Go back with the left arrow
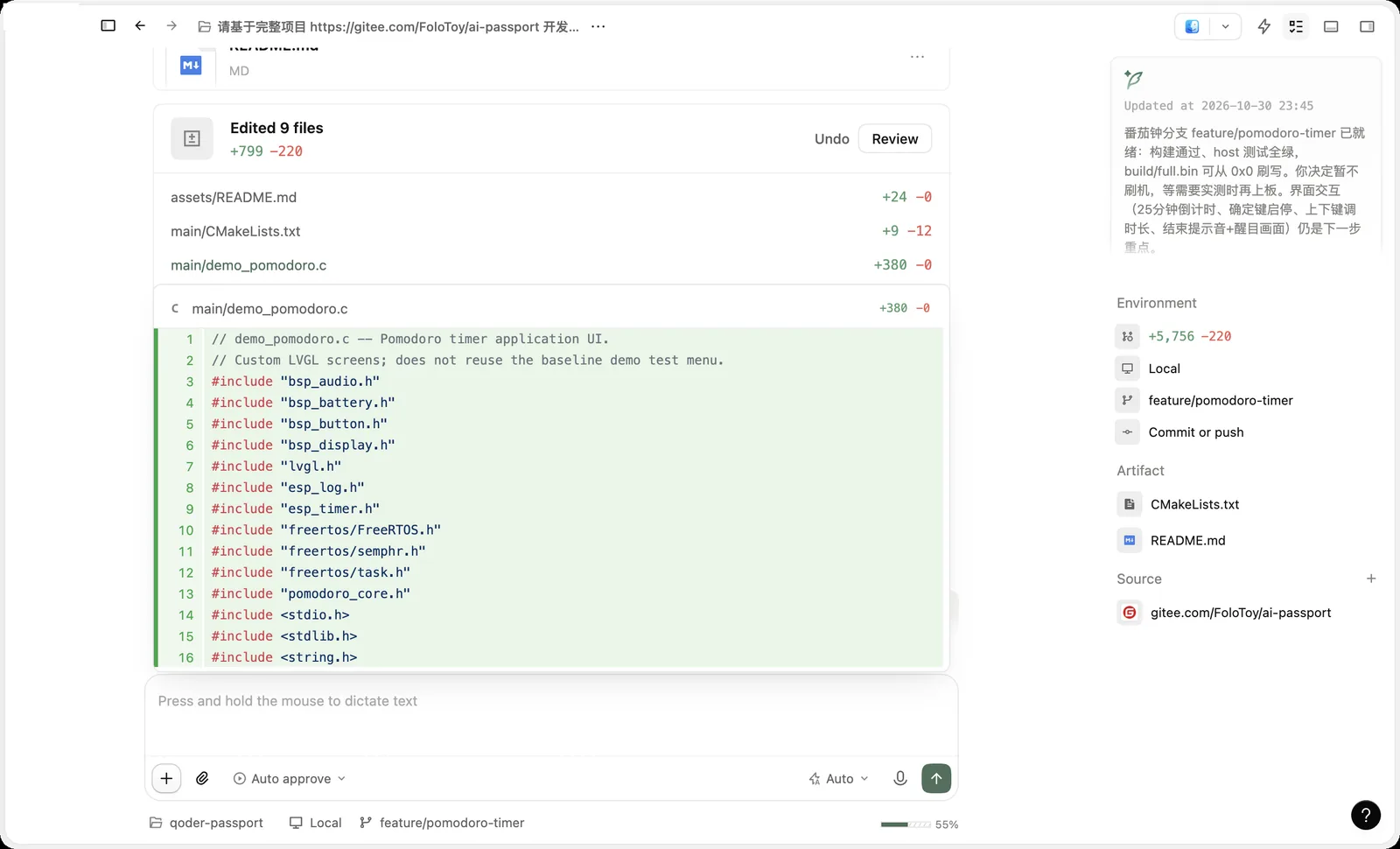Screen dimensions: 1400x849 [x=140, y=26]
